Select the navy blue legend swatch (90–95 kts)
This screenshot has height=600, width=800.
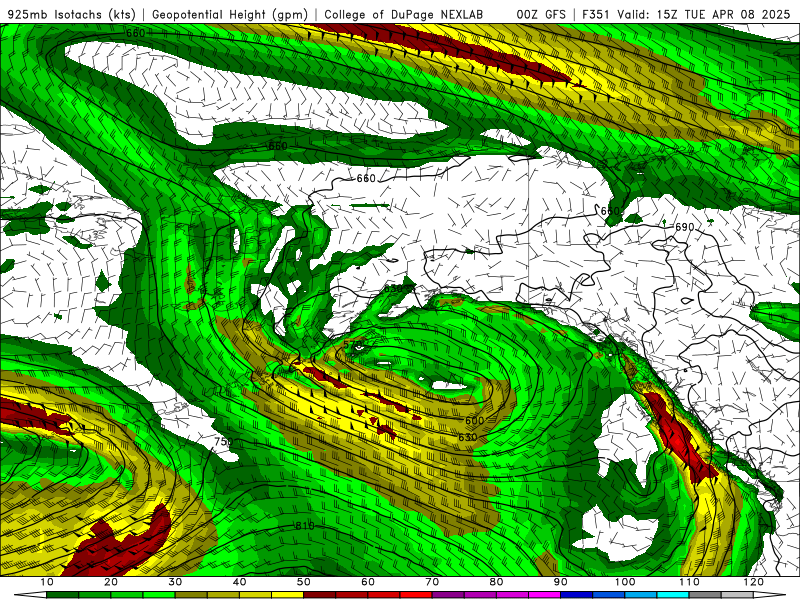577,595
